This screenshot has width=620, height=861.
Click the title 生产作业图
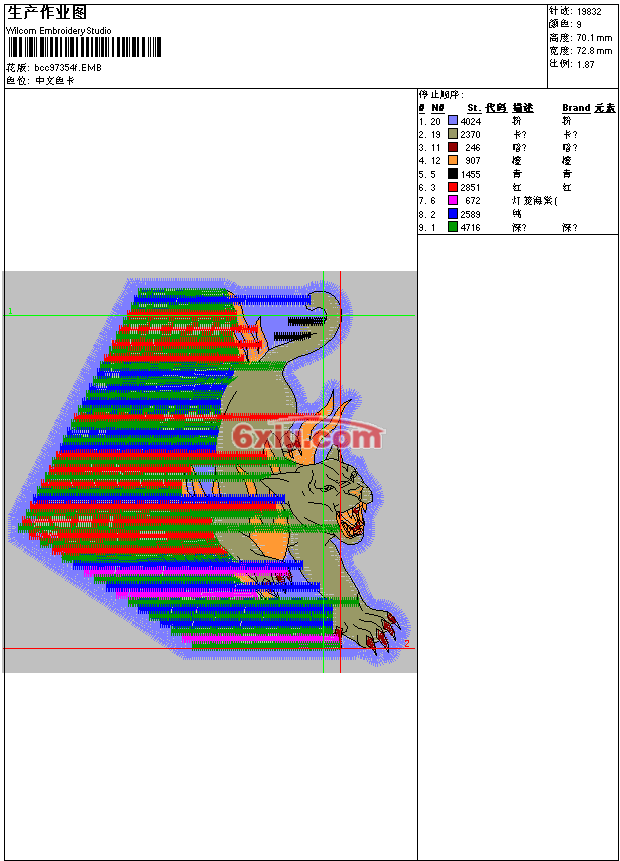tap(47, 13)
